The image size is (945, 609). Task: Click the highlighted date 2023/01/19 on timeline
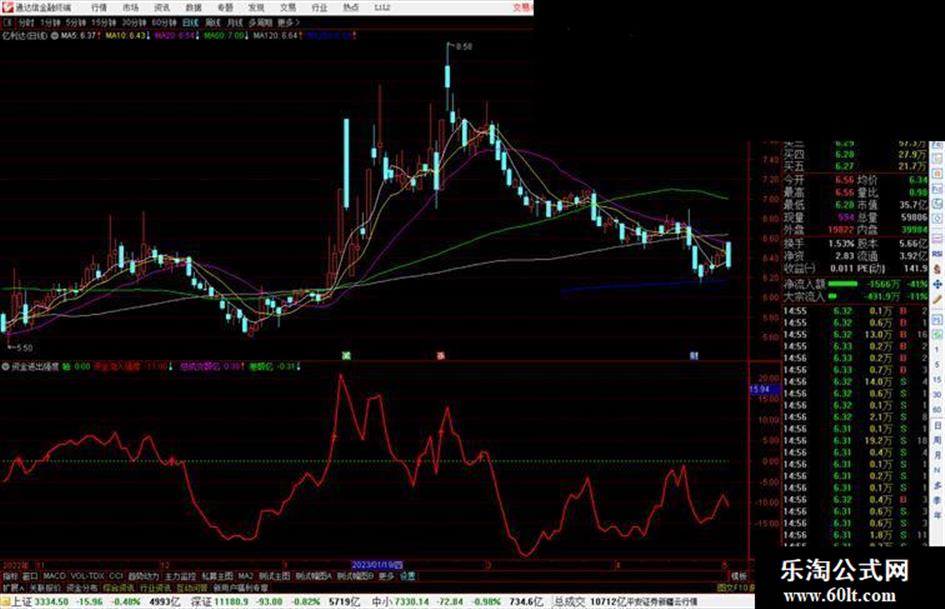click(x=377, y=565)
